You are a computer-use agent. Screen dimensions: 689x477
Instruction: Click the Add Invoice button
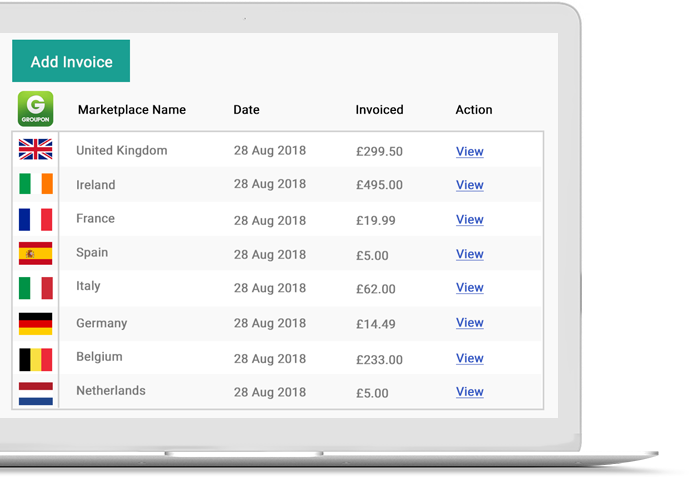click(x=71, y=61)
